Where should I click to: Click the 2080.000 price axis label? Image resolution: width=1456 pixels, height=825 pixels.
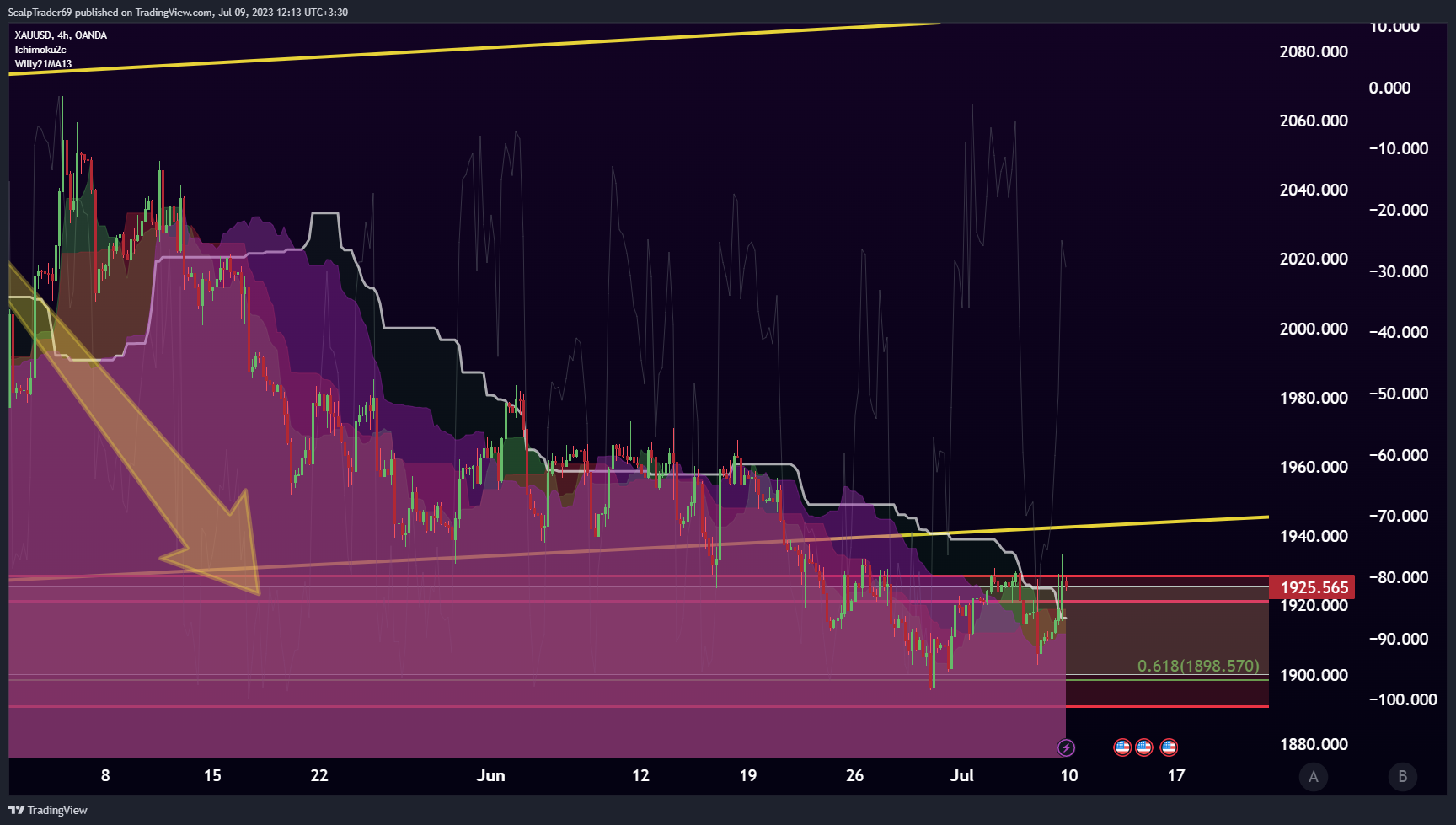click(x=1314, y=51)
